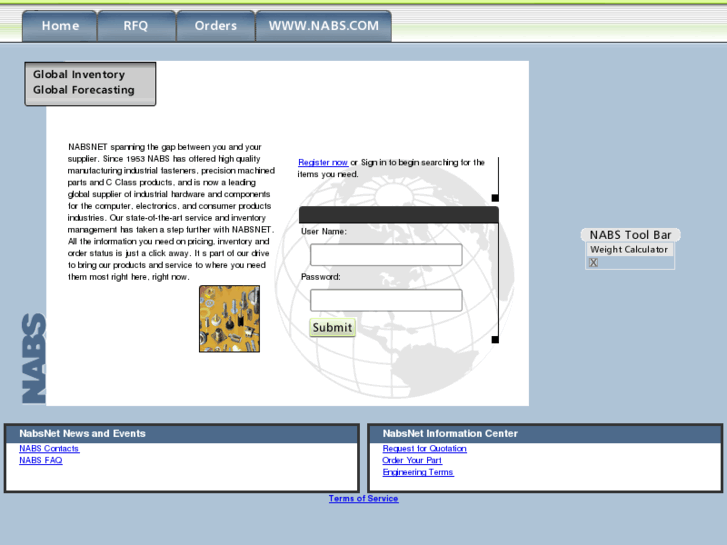The width and height of the screenshot is (727, 545).
Task: Open the NABS Contacts link
Action: pos(49,449)
